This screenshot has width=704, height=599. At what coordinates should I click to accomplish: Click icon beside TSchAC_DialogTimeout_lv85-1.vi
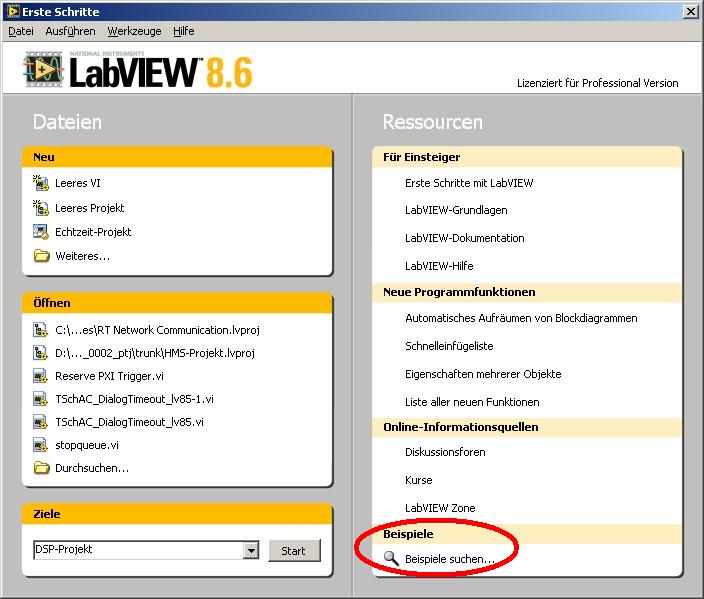40,399
